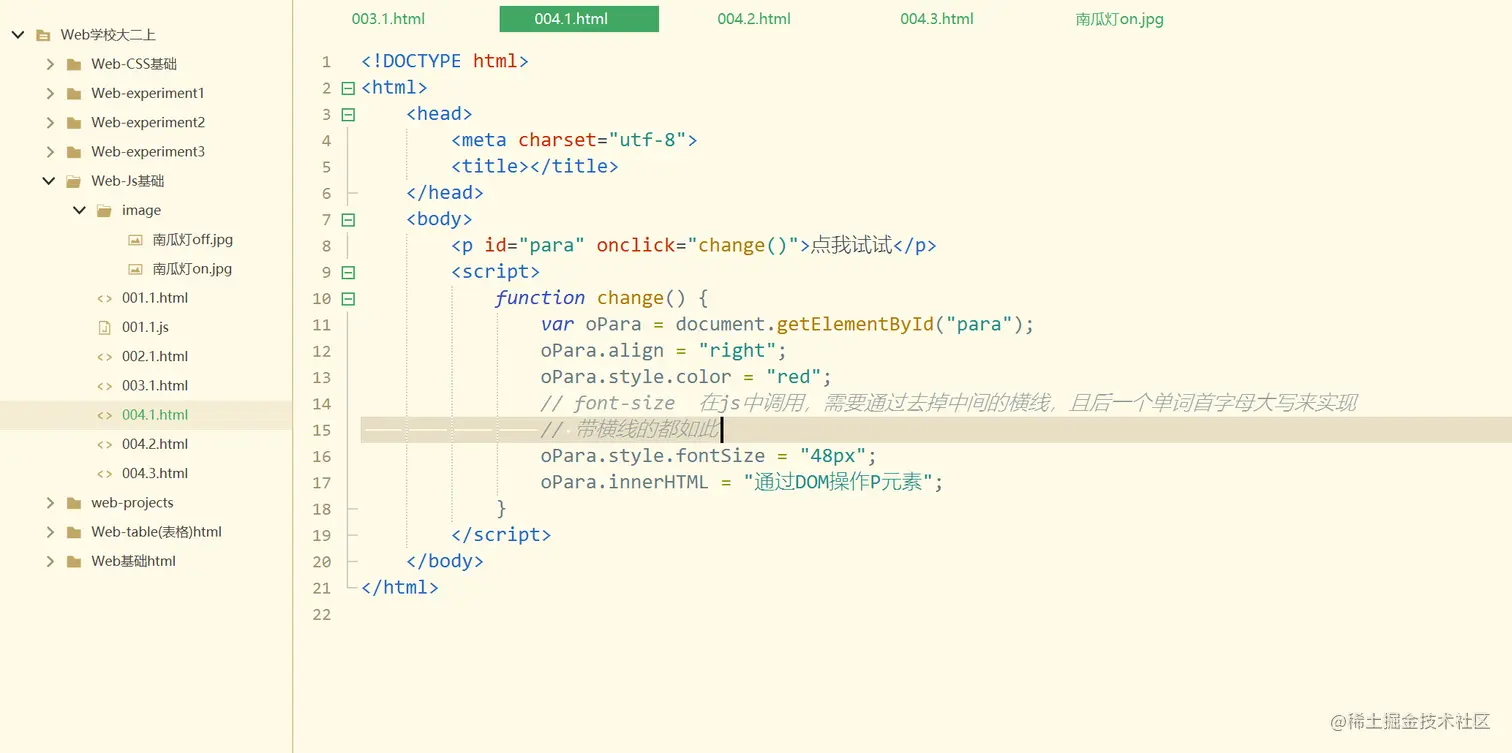This screenshot has width=1512, height=753.
Task: Click the Web-CSS基础 folder icon
Action: pyautogui.click(x=73, y=64)
